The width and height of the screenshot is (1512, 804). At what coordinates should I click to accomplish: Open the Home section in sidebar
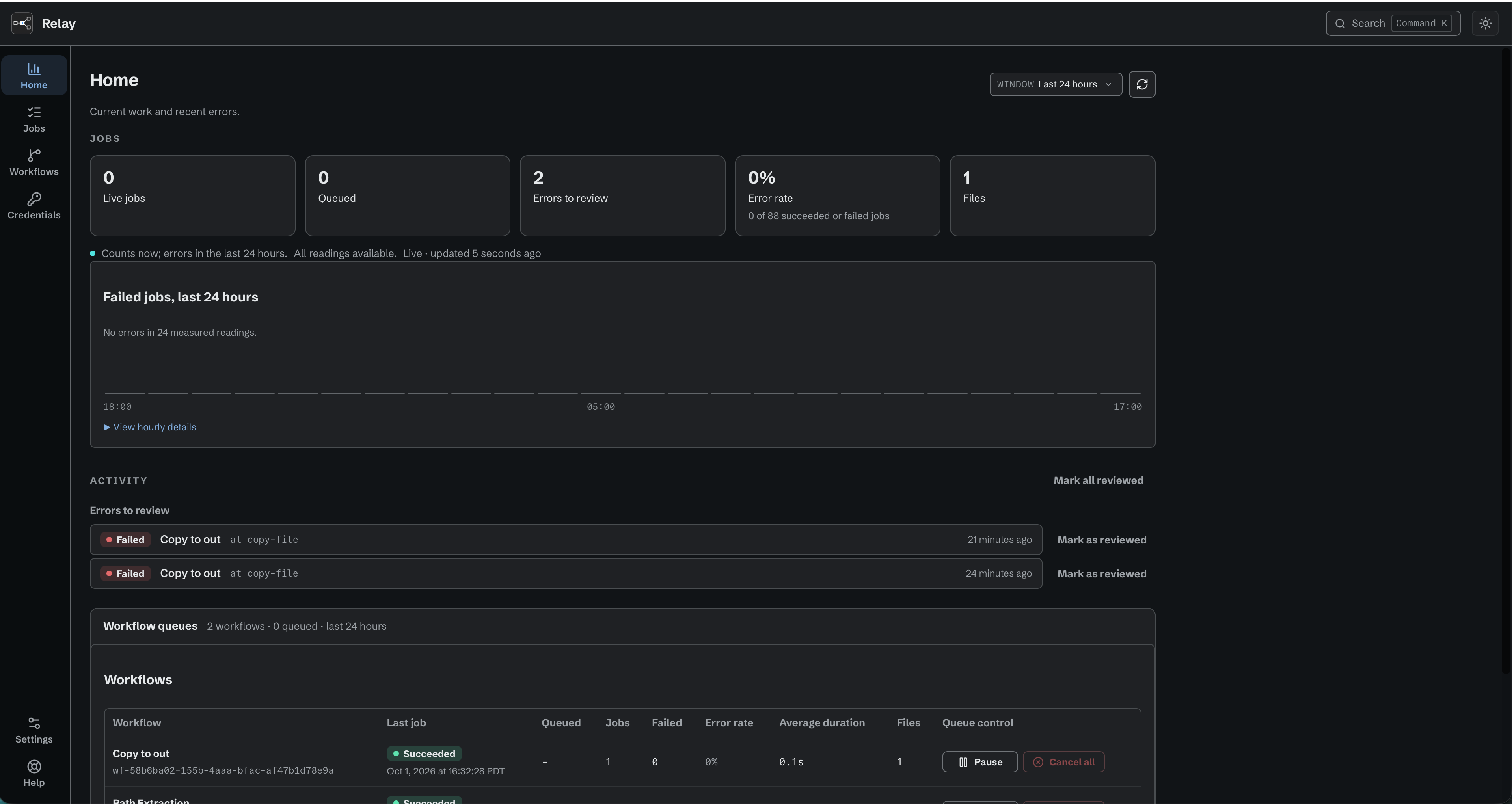(x=34, y=76)
